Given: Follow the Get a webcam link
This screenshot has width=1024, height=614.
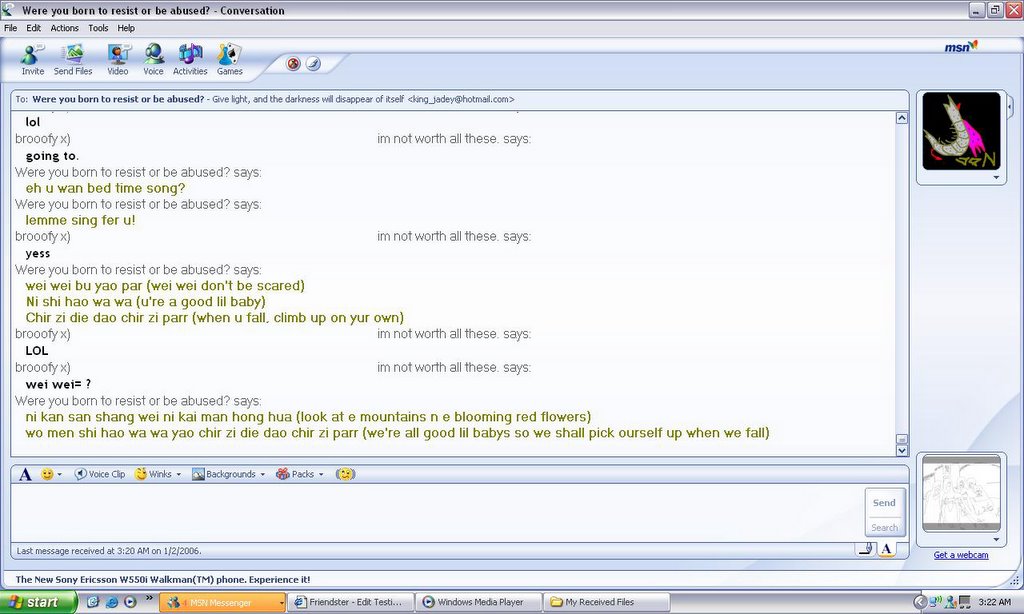Looking at the screenshot, I should tap(961, 555).
